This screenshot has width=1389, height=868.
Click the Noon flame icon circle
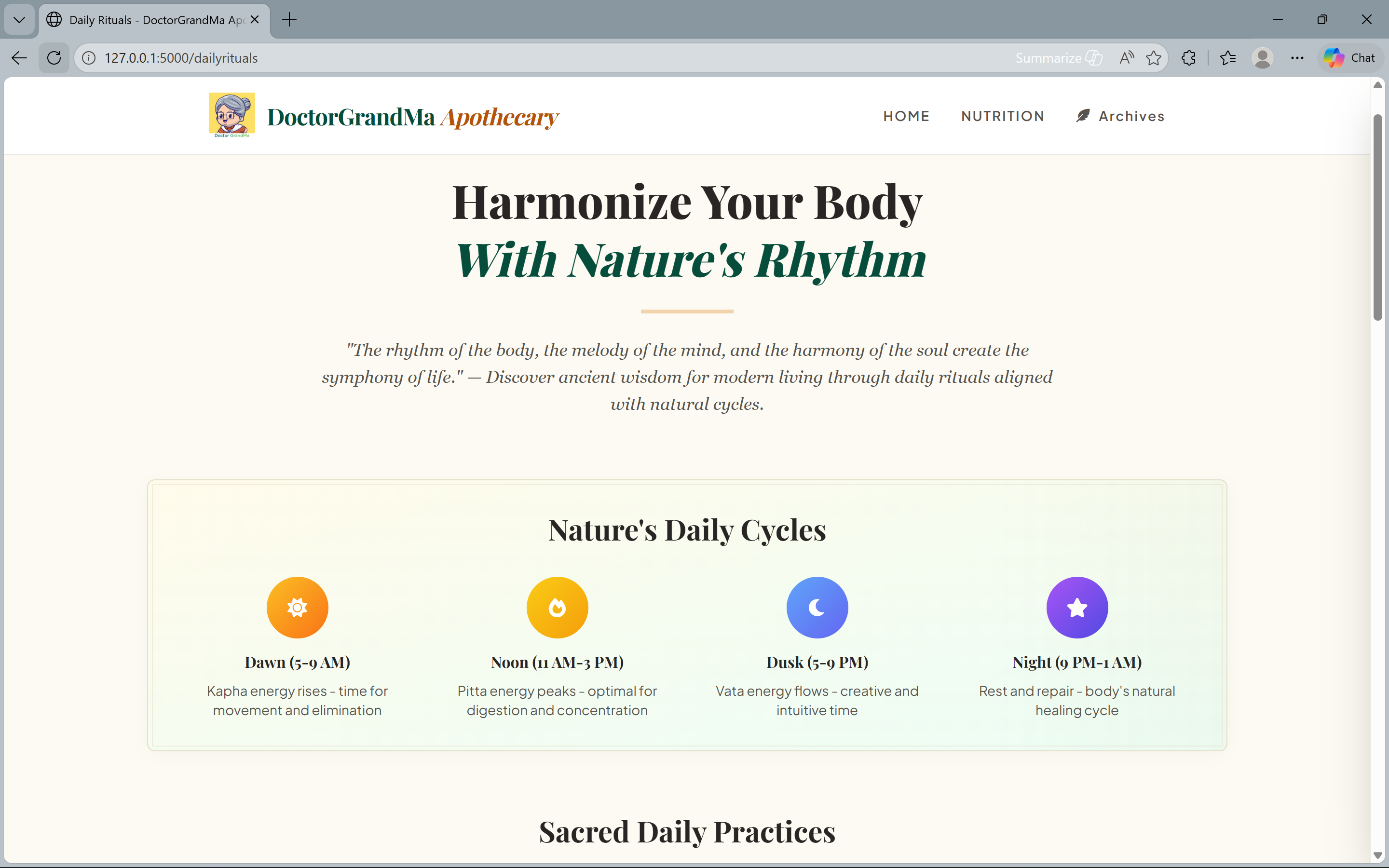coord(557,607)
